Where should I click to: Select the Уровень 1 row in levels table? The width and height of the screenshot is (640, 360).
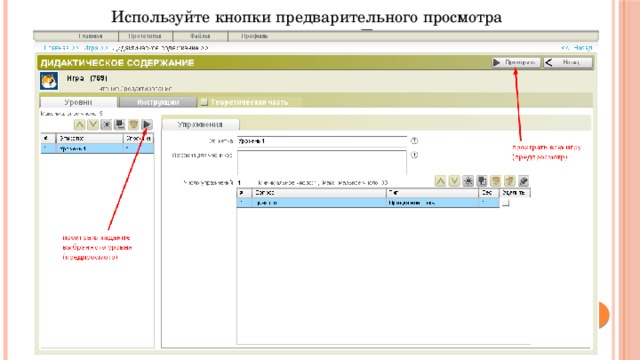pos(98,149)
